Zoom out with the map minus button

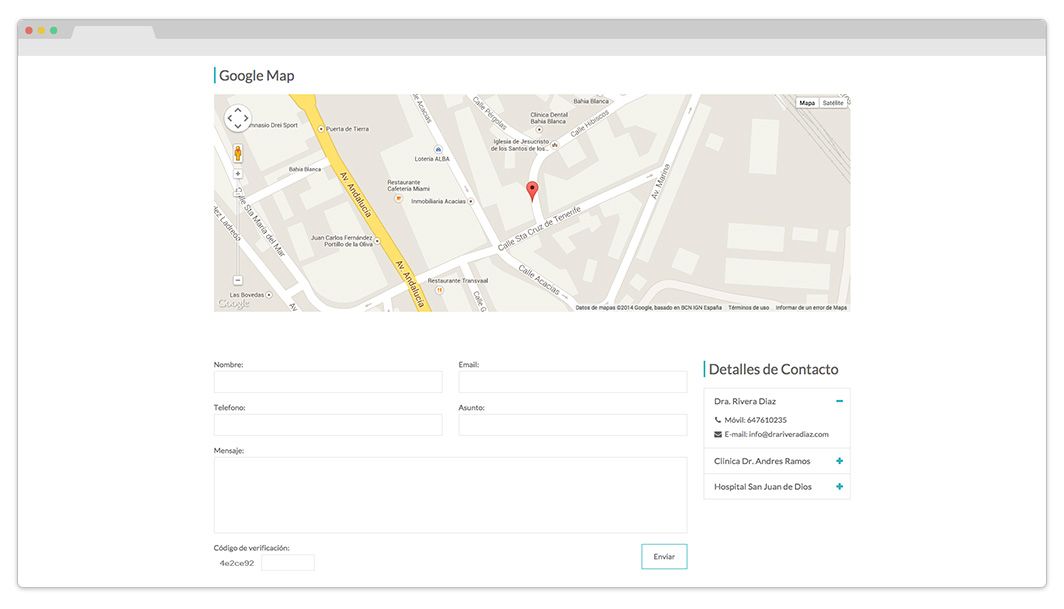[x=238, y=280]
